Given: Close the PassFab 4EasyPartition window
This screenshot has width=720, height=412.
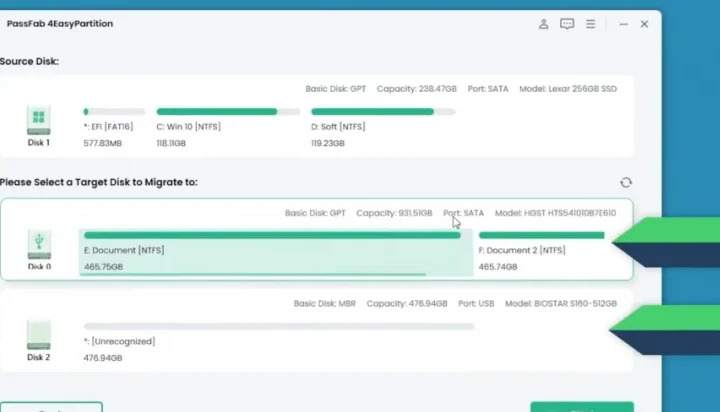Looking at the screenshot, I should (x=644, y=24).
